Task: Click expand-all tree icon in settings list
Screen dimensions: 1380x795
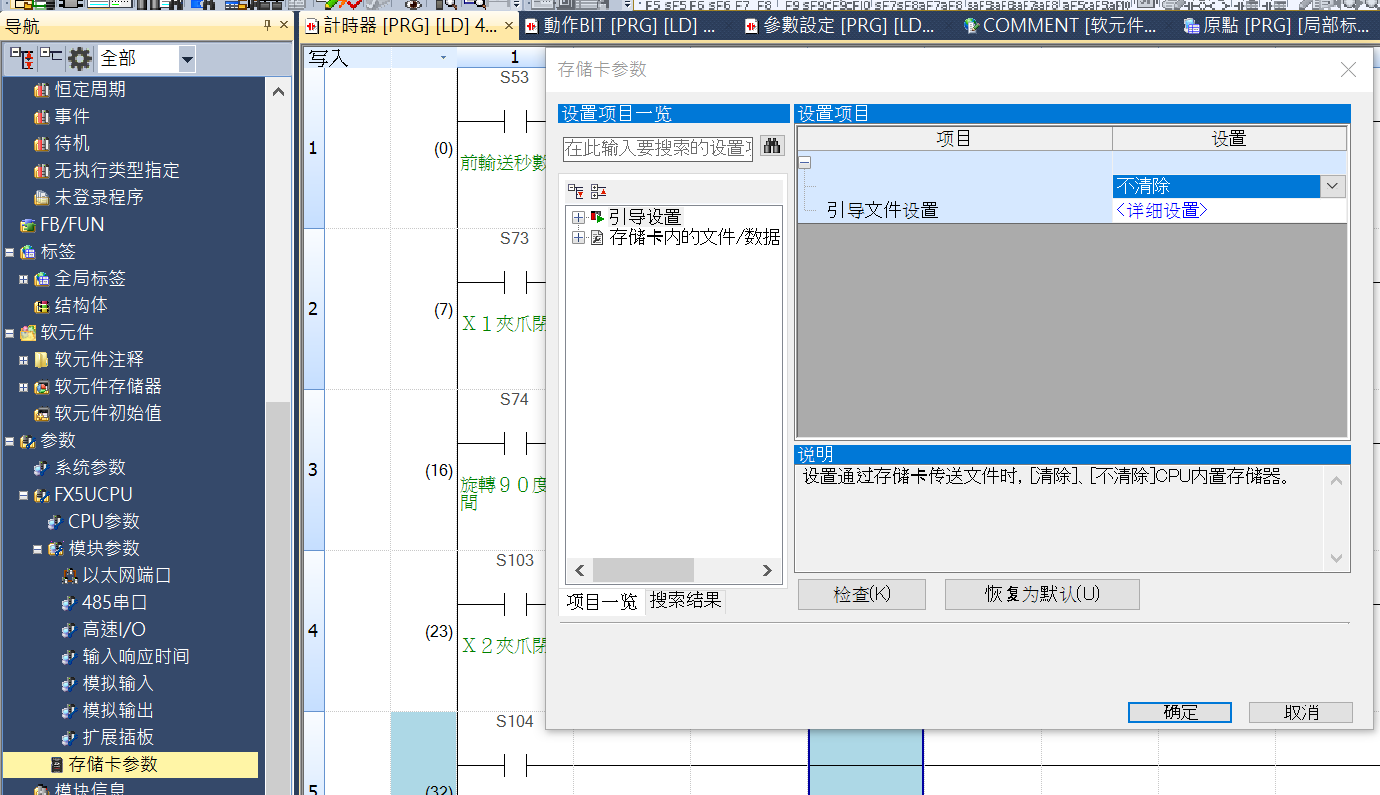Action: pyautogui.click(x=575, y=191)
